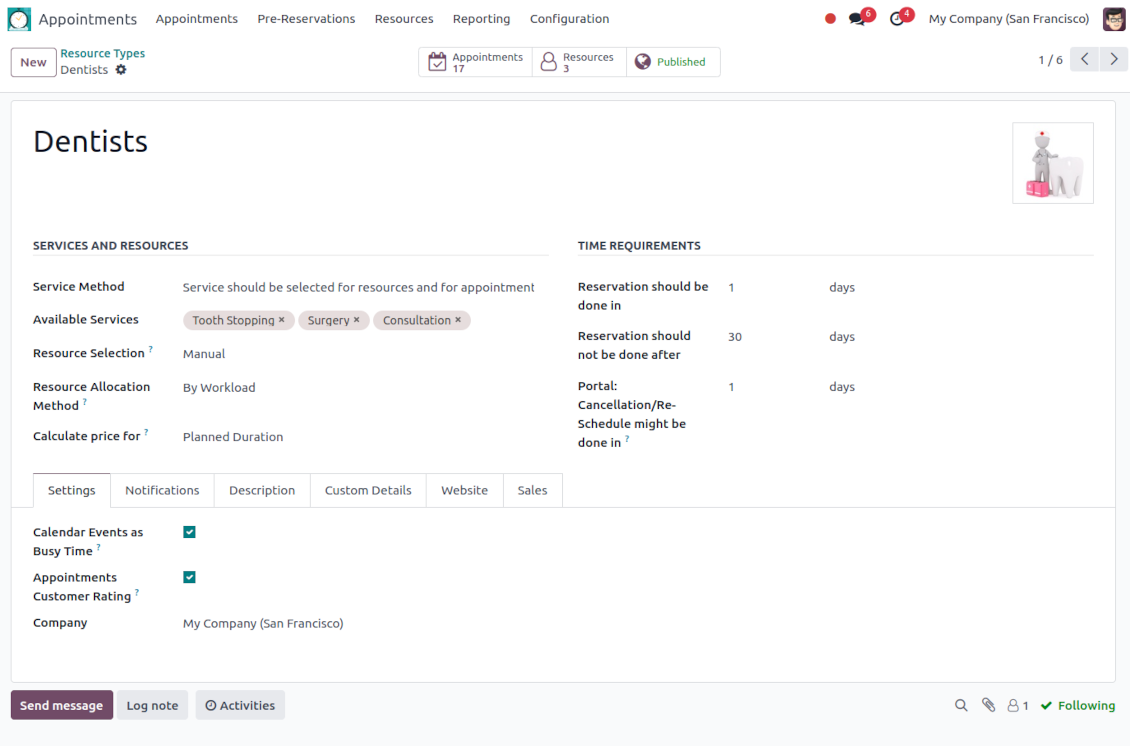Image resolution: width=1130 pixels, height=746 pixels.
Task: Remove the Tooth Stopping service tag
Action: click(282, 320)
